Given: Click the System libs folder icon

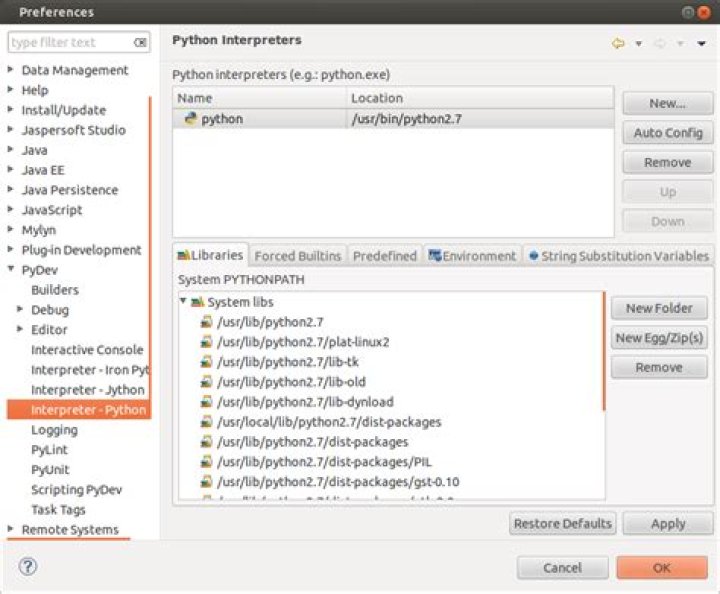Looking at the screenshot, I should [x=197, y=302].
